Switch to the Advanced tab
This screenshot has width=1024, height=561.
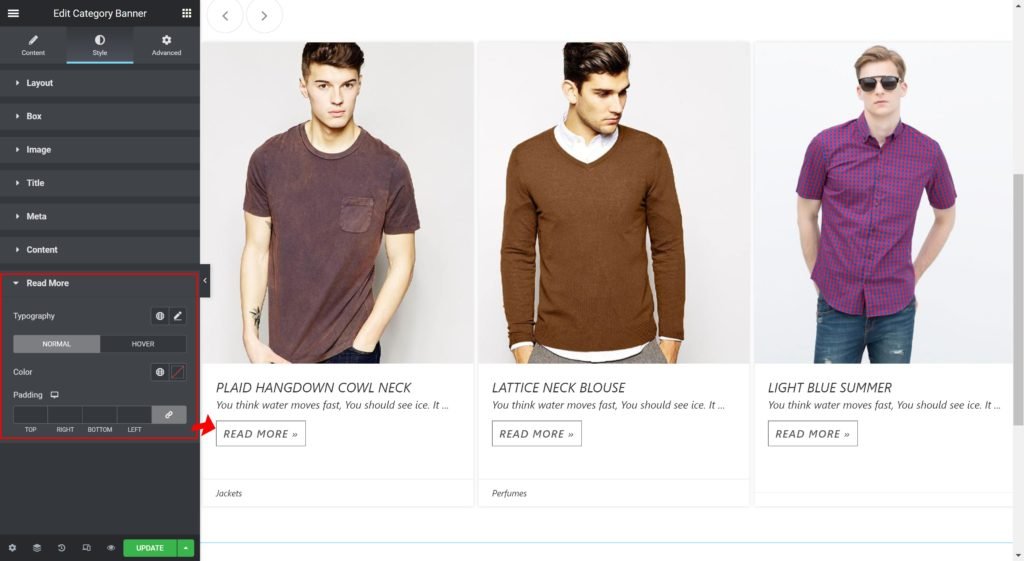tap(166, 45)
